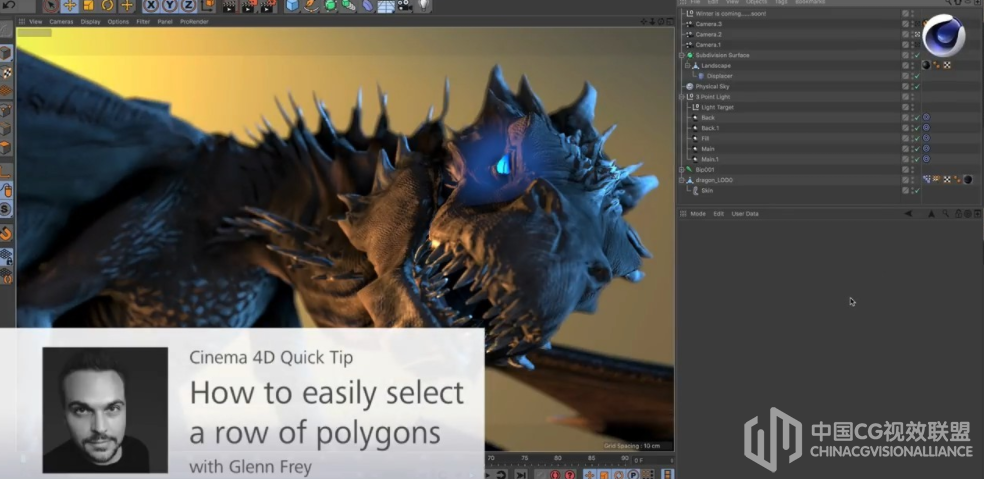Select Camera.2 in object list
The width and height of the screenshot is (984, 479).
(x=709, y=35)
